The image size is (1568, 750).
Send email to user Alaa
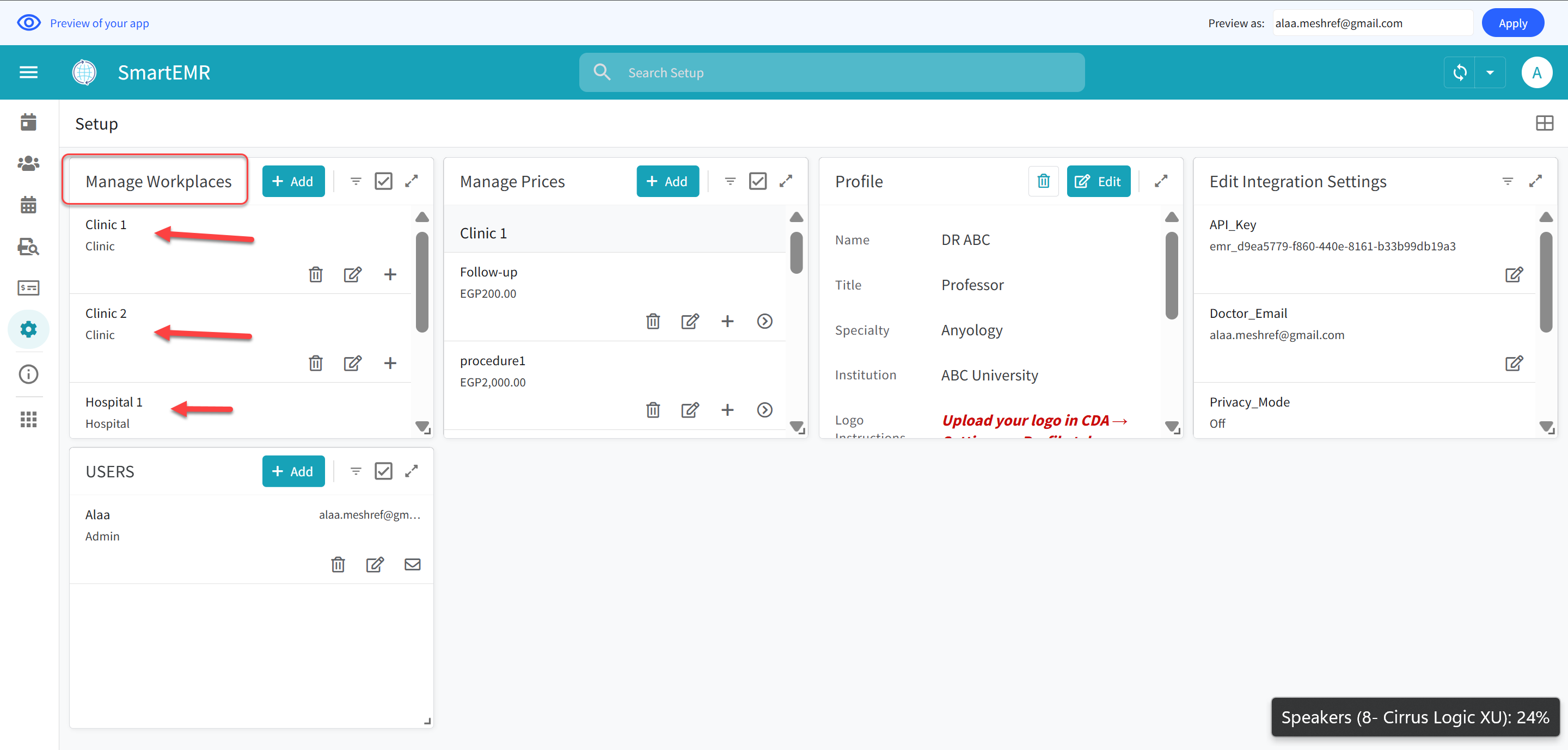412,564
